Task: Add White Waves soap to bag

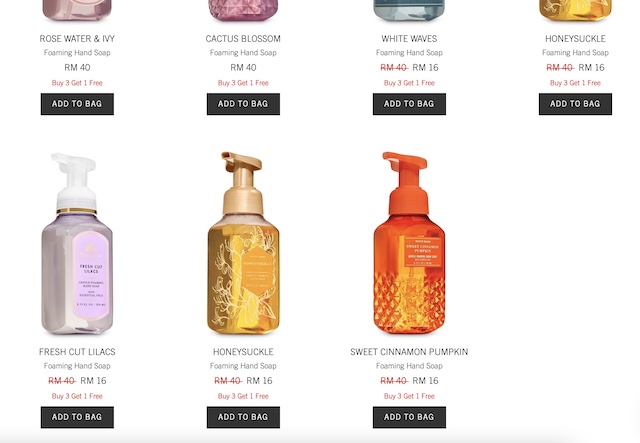Action: (409, 104)
